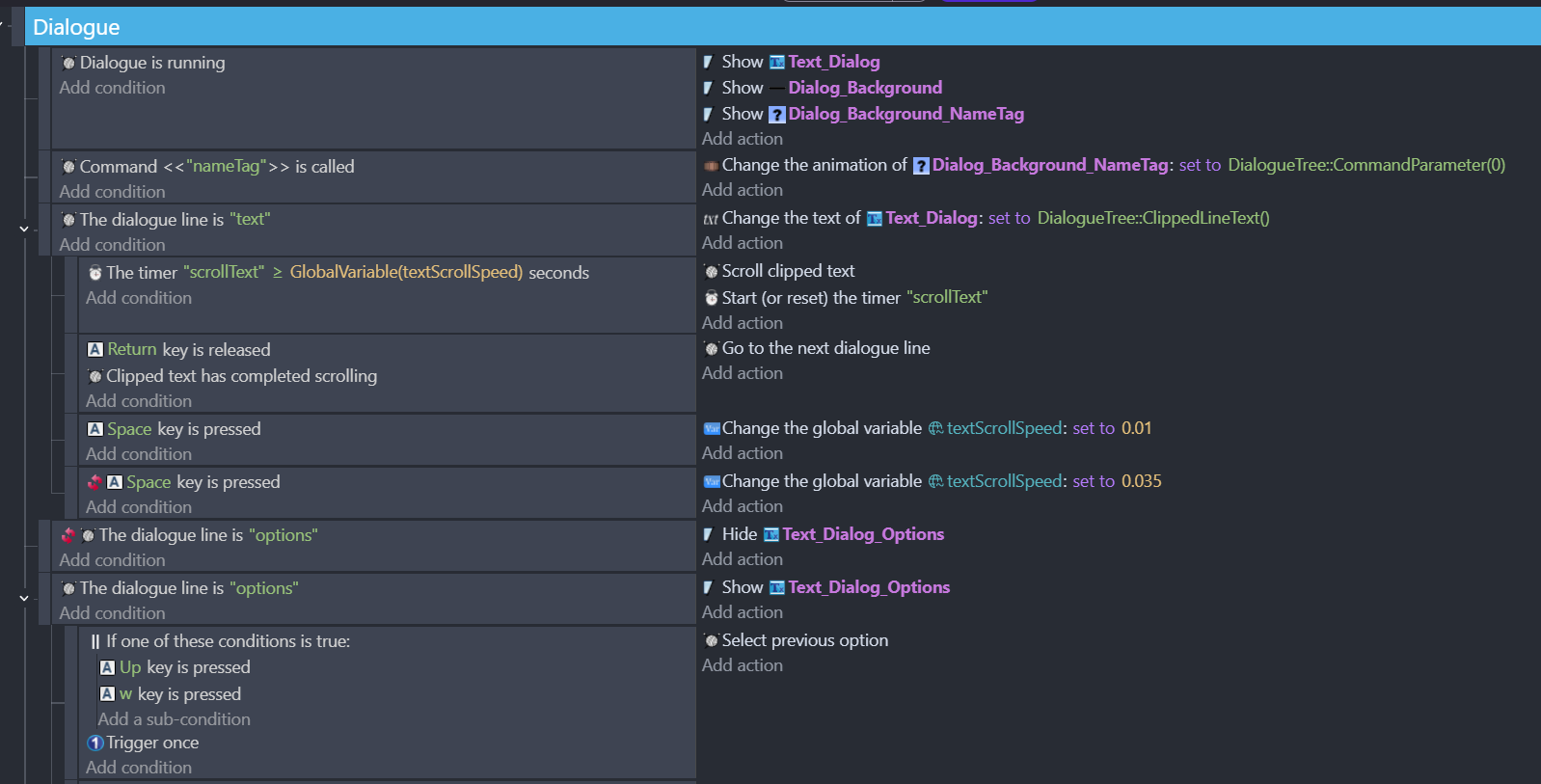Click the text object icon next to Text_Dialog in the first Show action

point(777,63)
